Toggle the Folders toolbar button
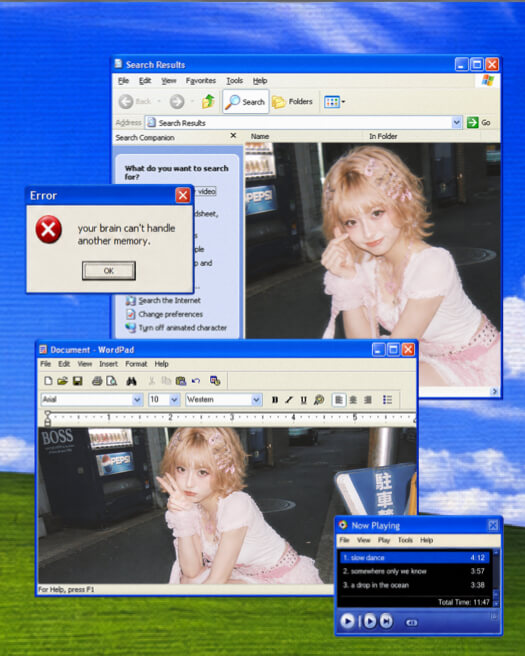Screen dimensions: 525x657 pos(292,102)
